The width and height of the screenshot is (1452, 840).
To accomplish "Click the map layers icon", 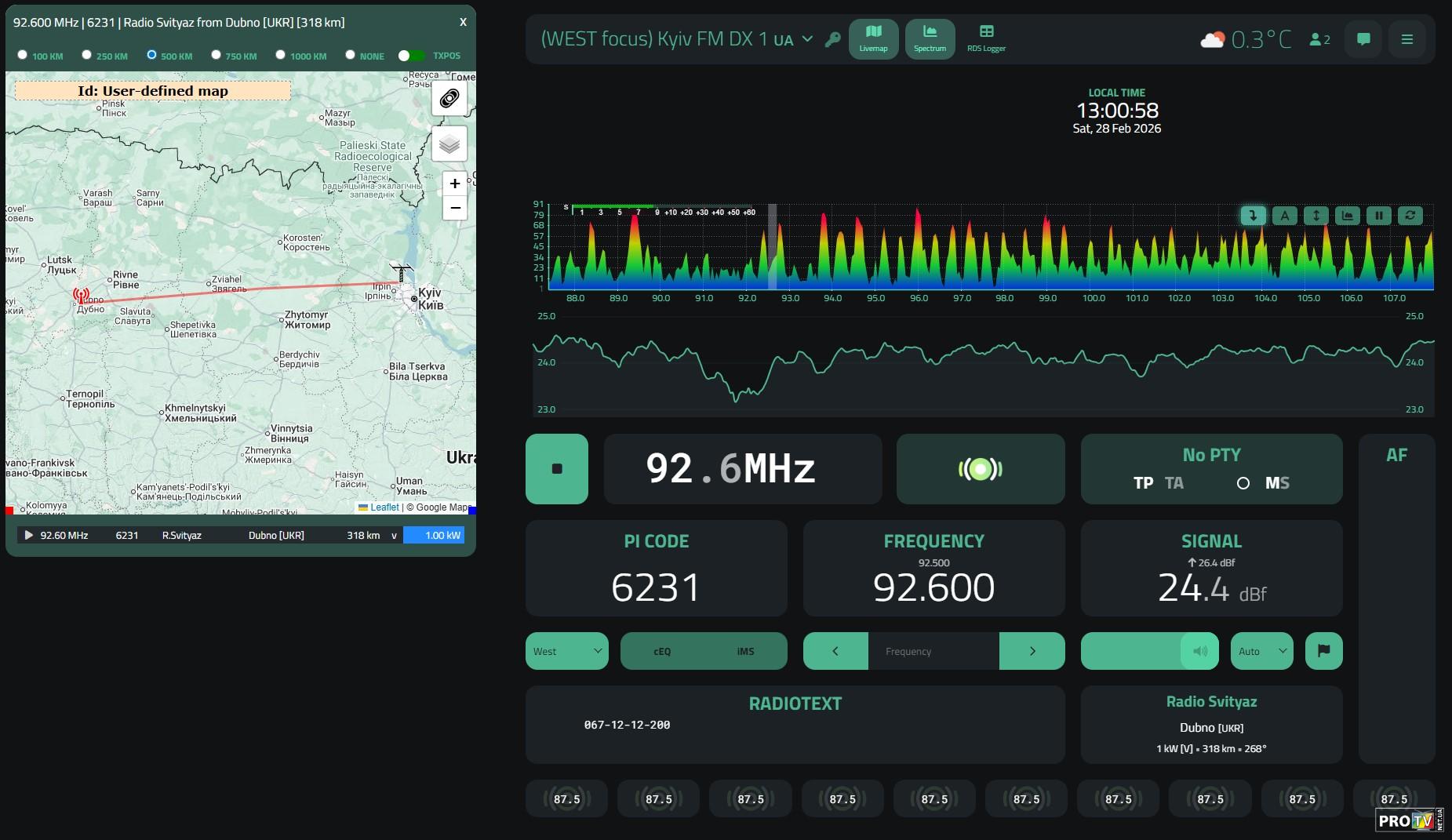I will [x=449, y=144].
